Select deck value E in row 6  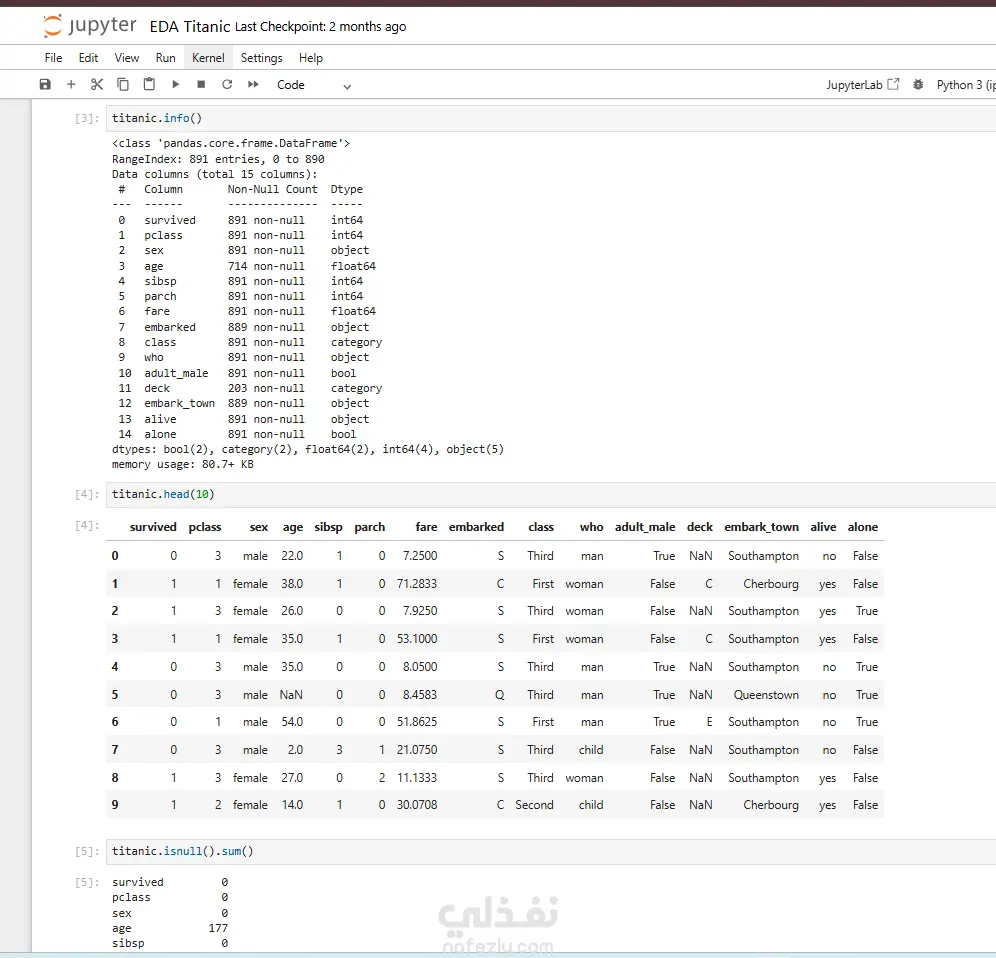(x=710, y=722)
